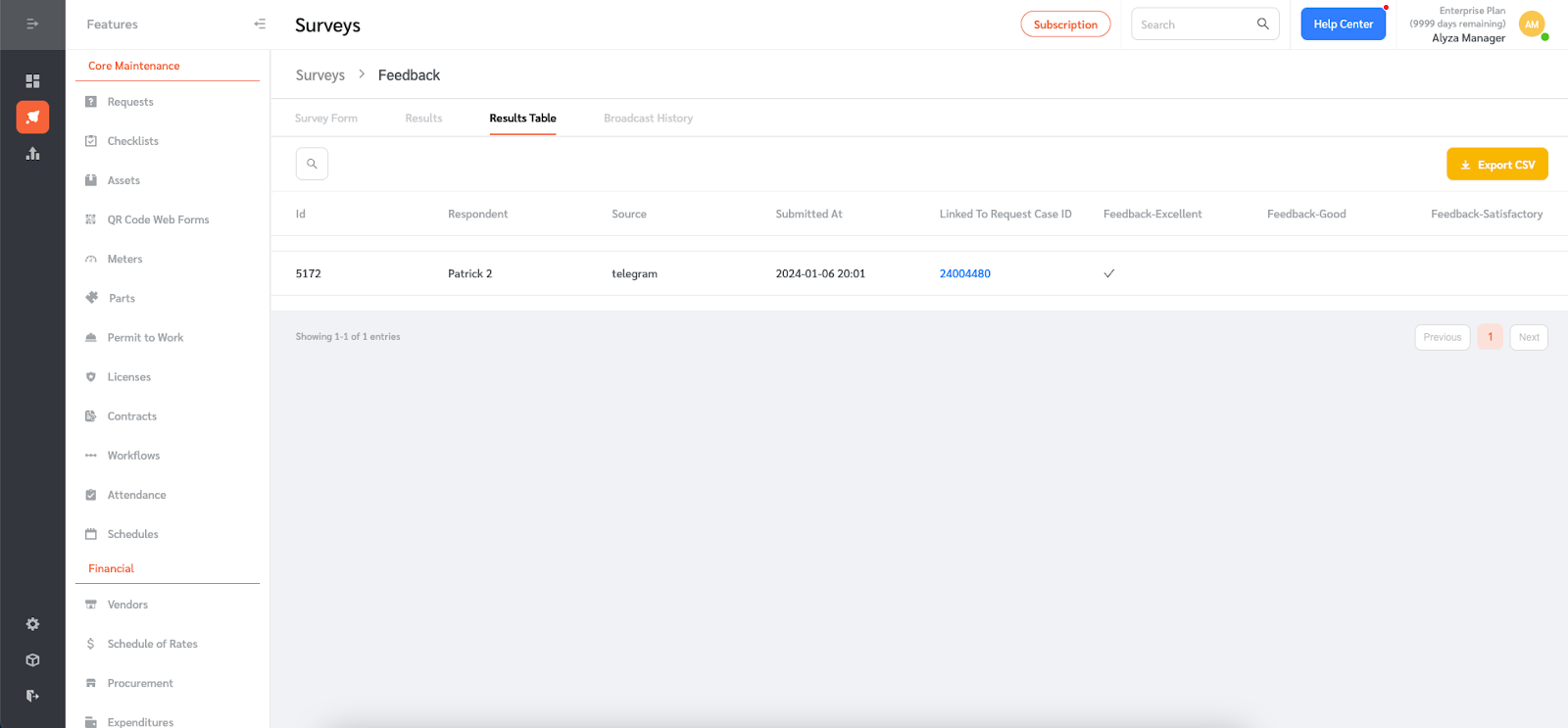Viewport: 1568px width, 728px height.
Task: Click the Procurement cart icon
Action: [x=91, y=683]
